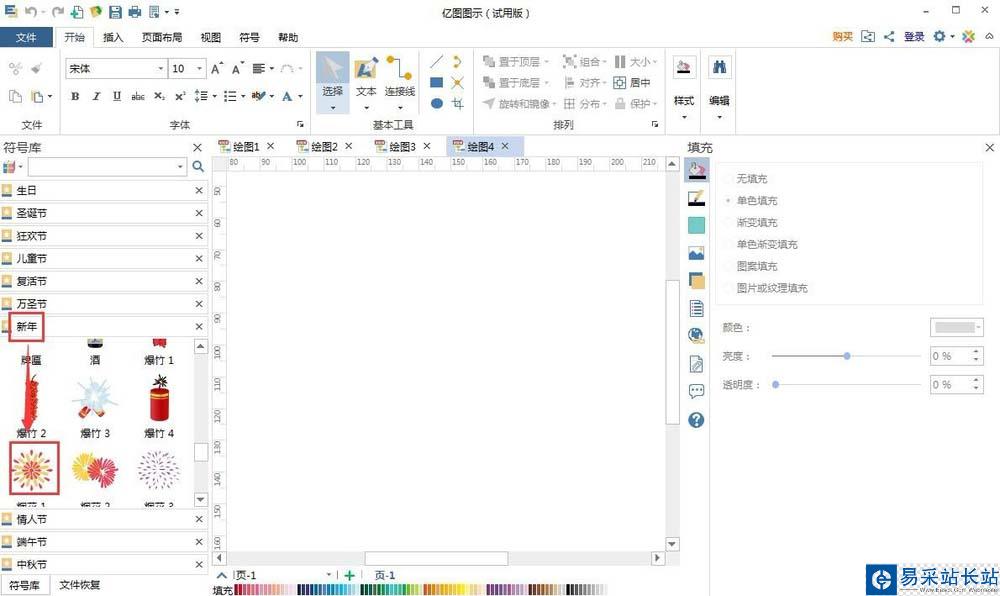The image size is (1000, 596).
Task: Open the Style paint icon
Action: tap(684, 68)
